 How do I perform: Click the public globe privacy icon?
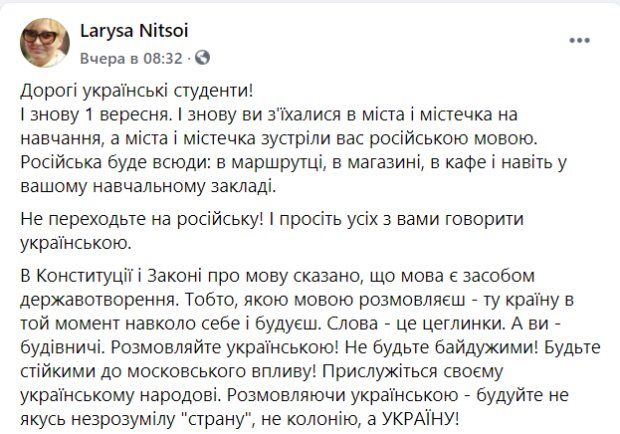[205, 58]
